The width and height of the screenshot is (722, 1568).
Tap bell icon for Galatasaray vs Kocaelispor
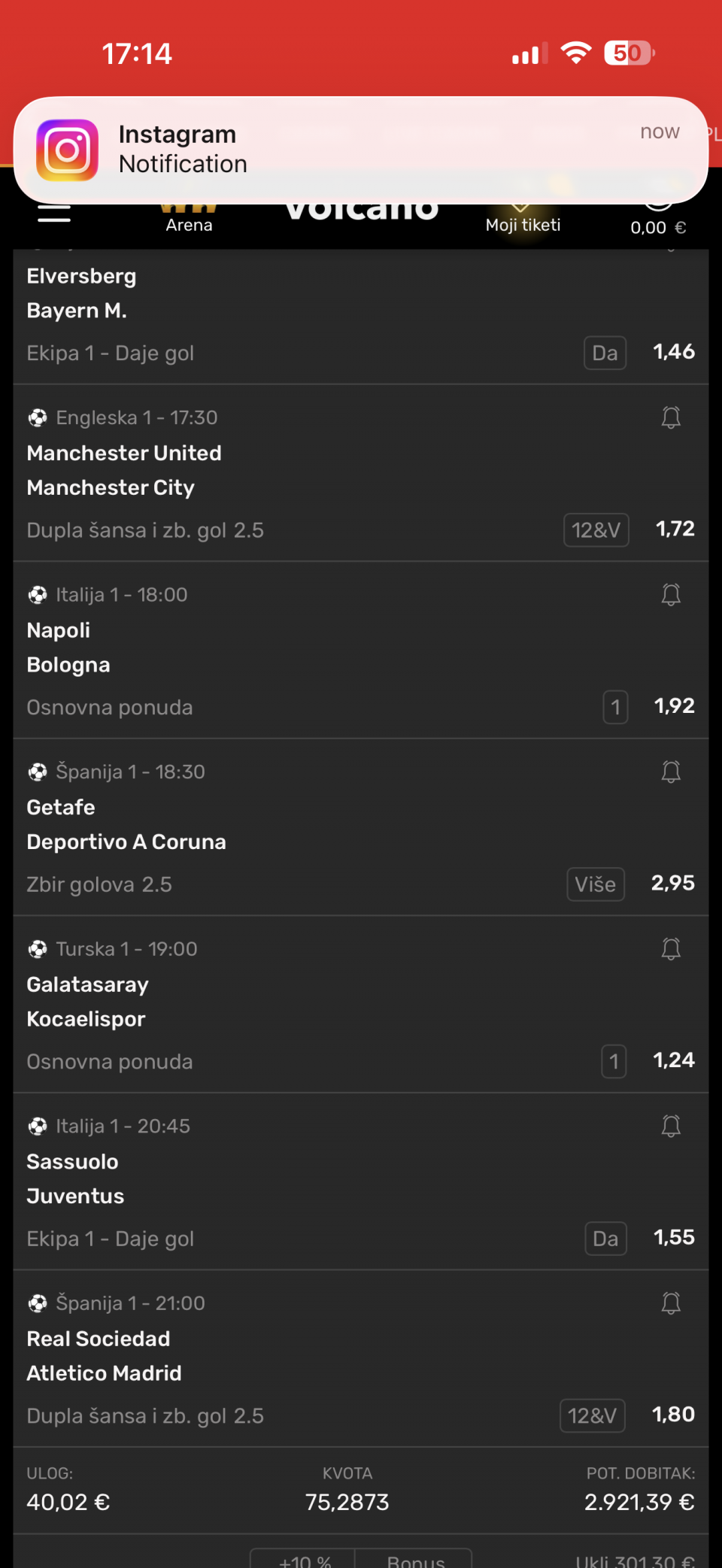tap(671, 949)
